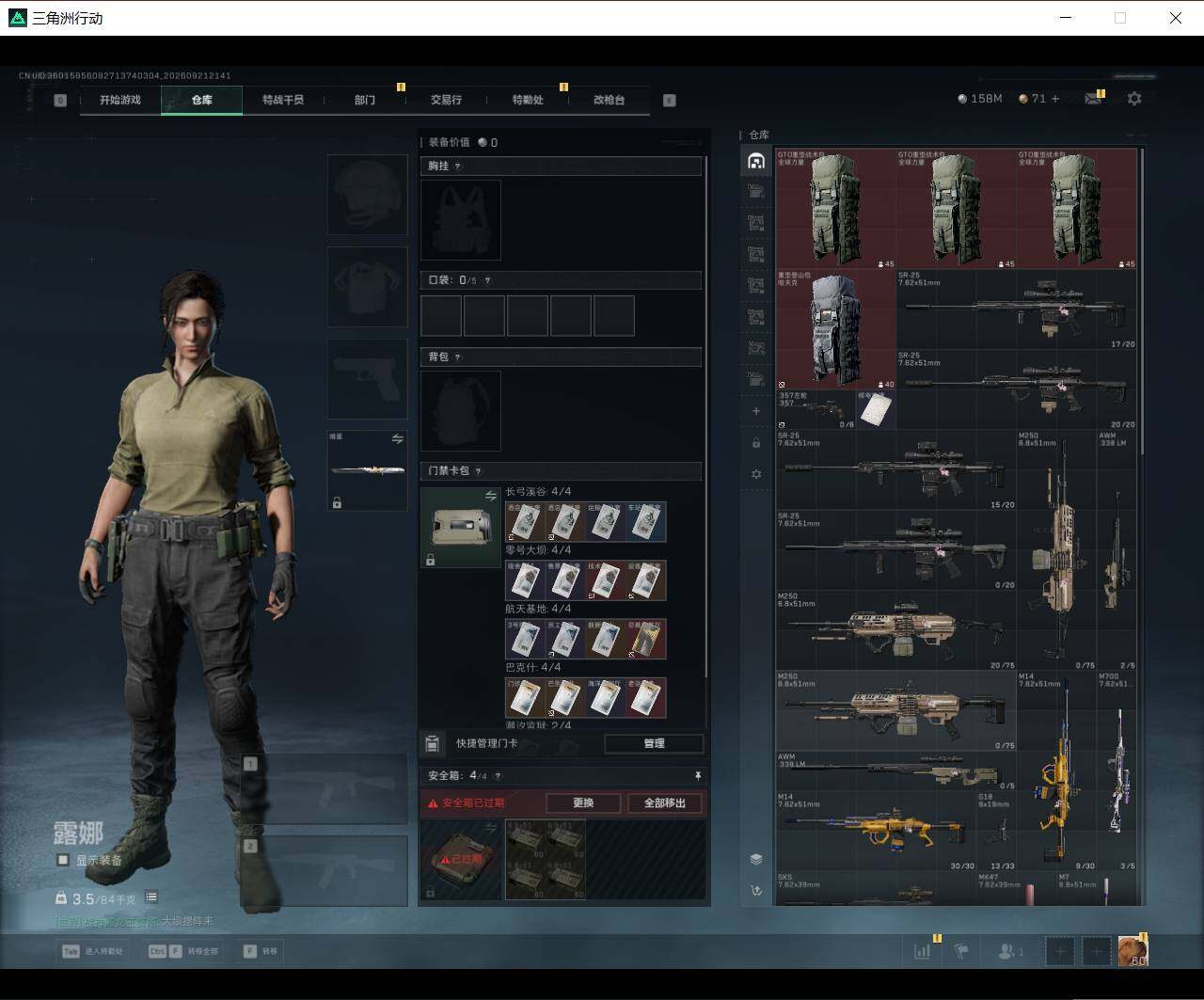Swap the keycard case with its arrows icon

[x=490, y=496]
